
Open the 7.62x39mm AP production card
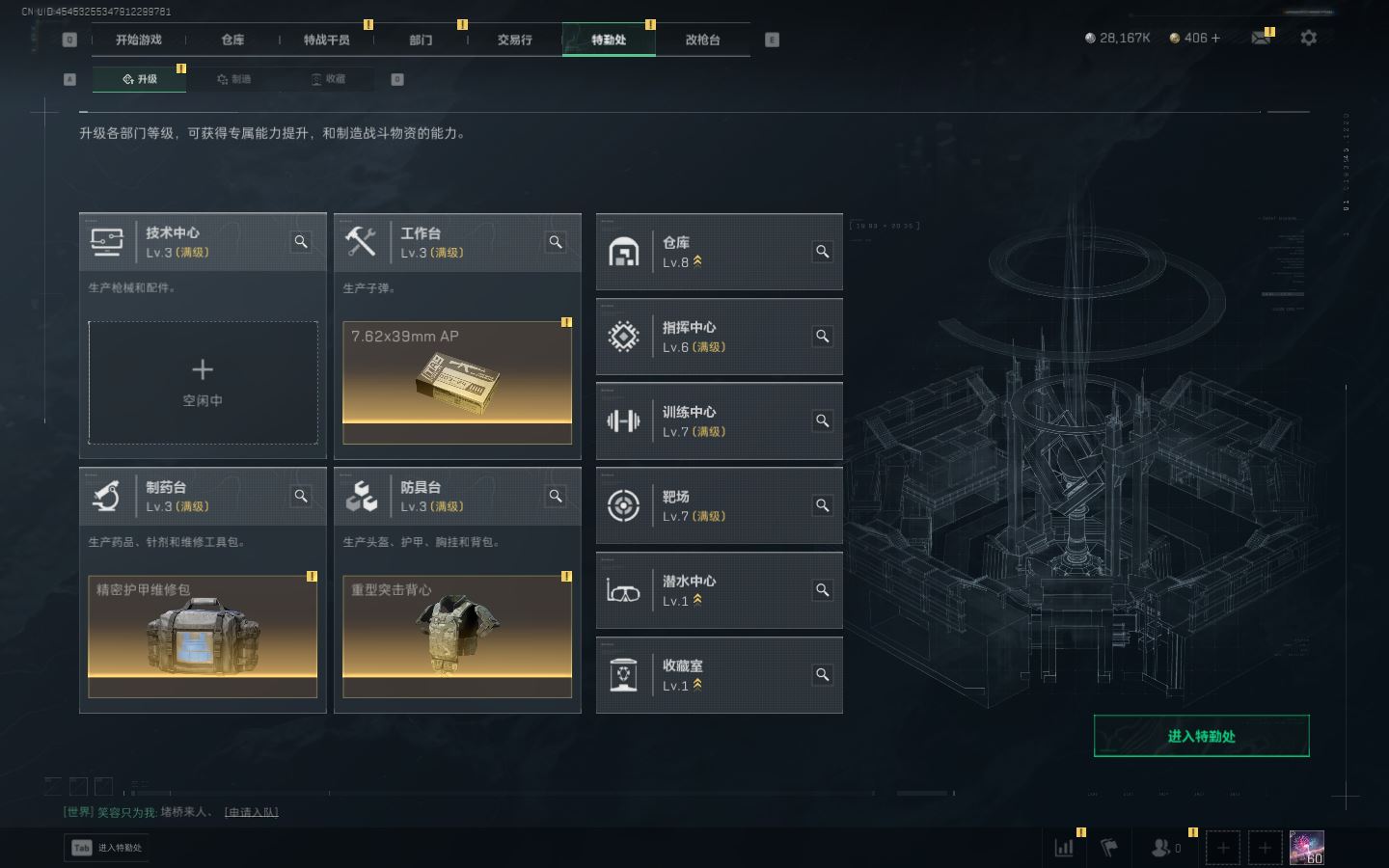(x=457, y=383)
